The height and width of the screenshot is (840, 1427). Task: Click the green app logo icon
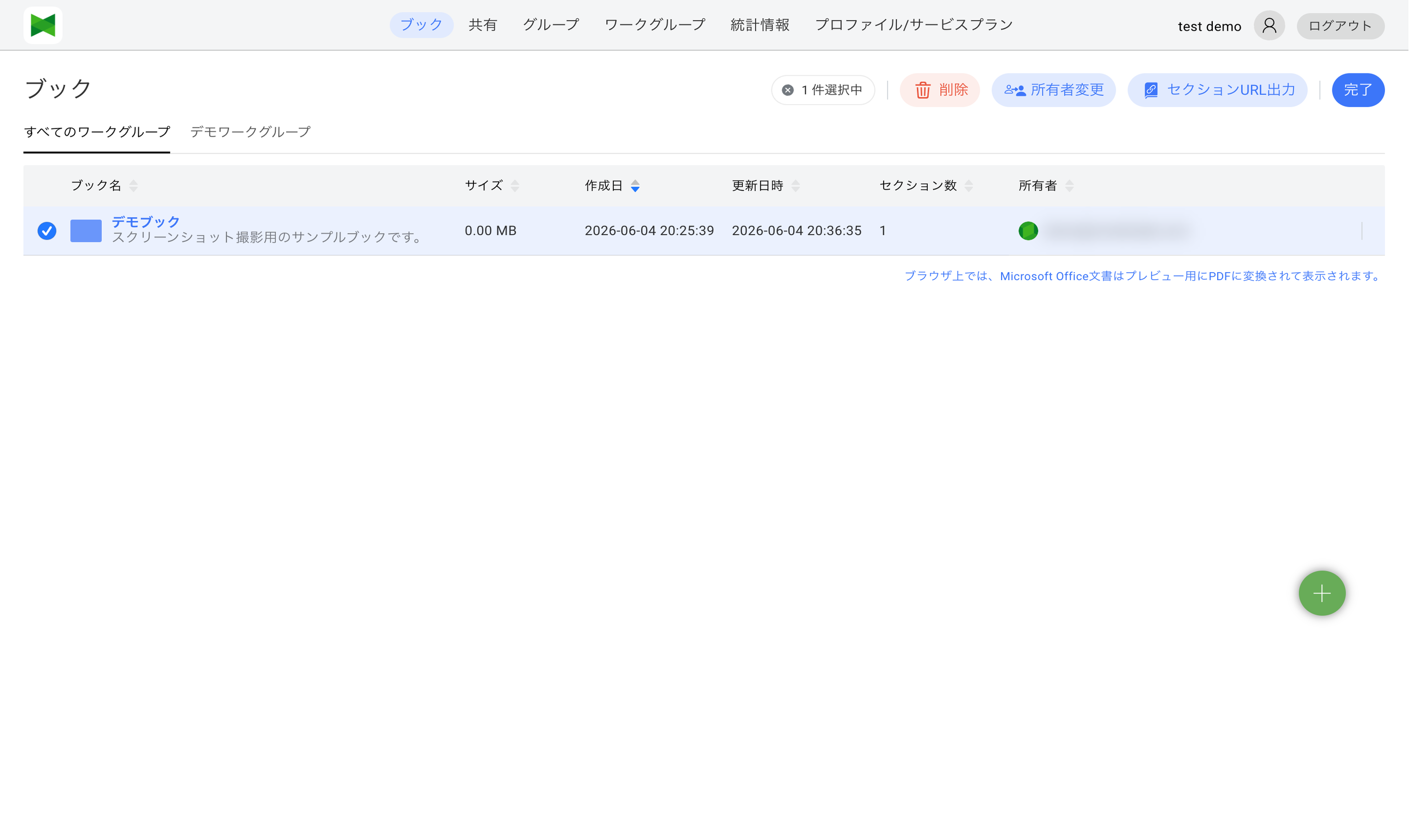[x=43, y=25]
